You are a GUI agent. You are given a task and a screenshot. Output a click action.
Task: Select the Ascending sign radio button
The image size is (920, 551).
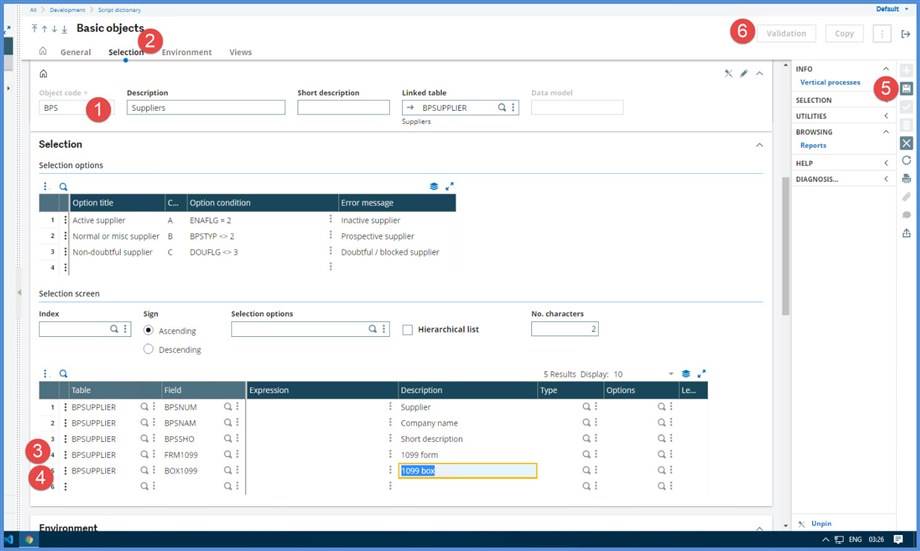pos(148,330)
